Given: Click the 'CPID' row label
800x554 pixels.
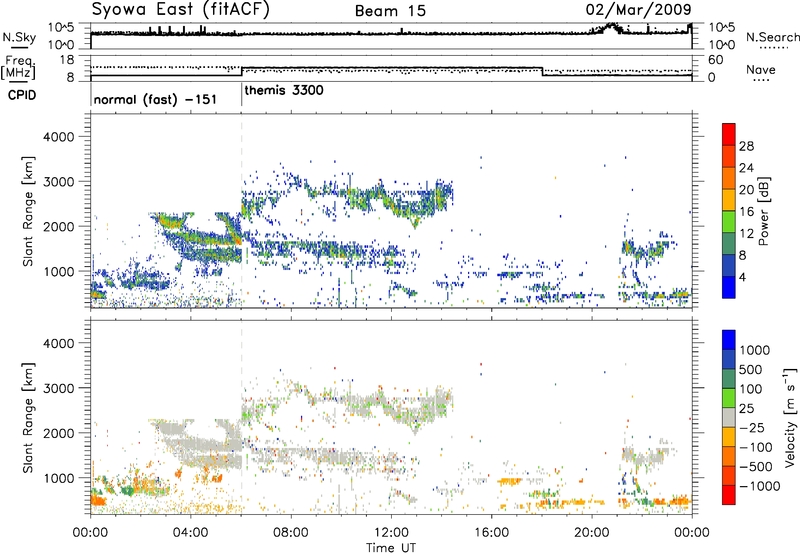Looking at the screenshot, I should (x=22, y=95).
